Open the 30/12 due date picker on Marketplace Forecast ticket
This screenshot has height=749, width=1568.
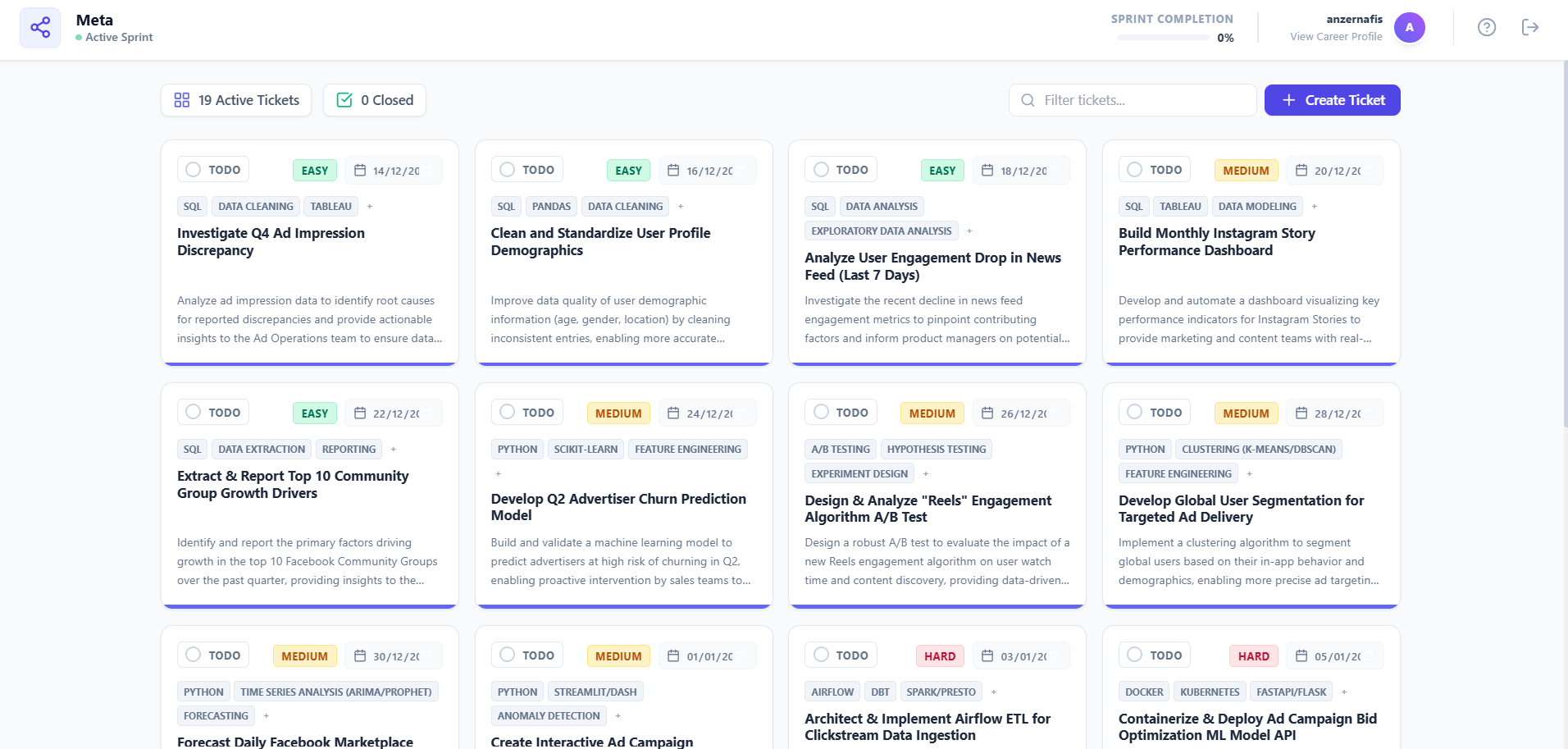[x=394, y=656]
